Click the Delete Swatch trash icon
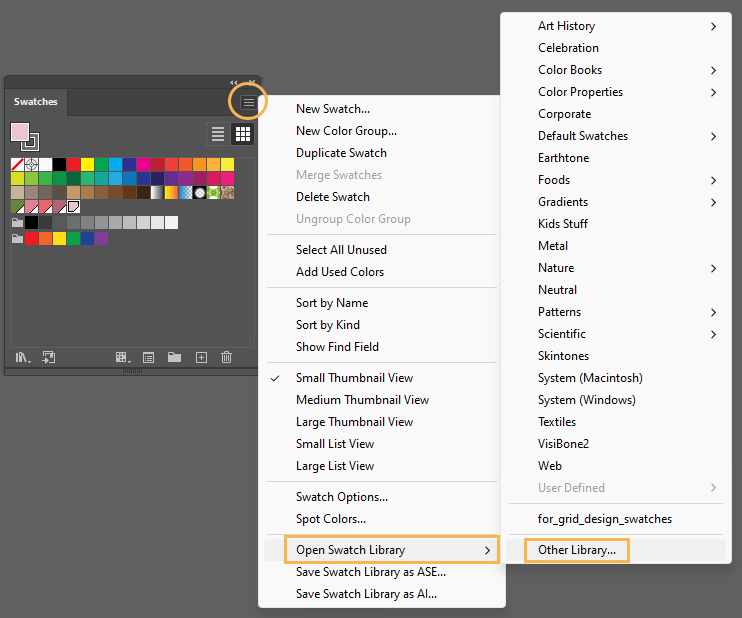Screen dimensions: 742x618 pos(227,357)
